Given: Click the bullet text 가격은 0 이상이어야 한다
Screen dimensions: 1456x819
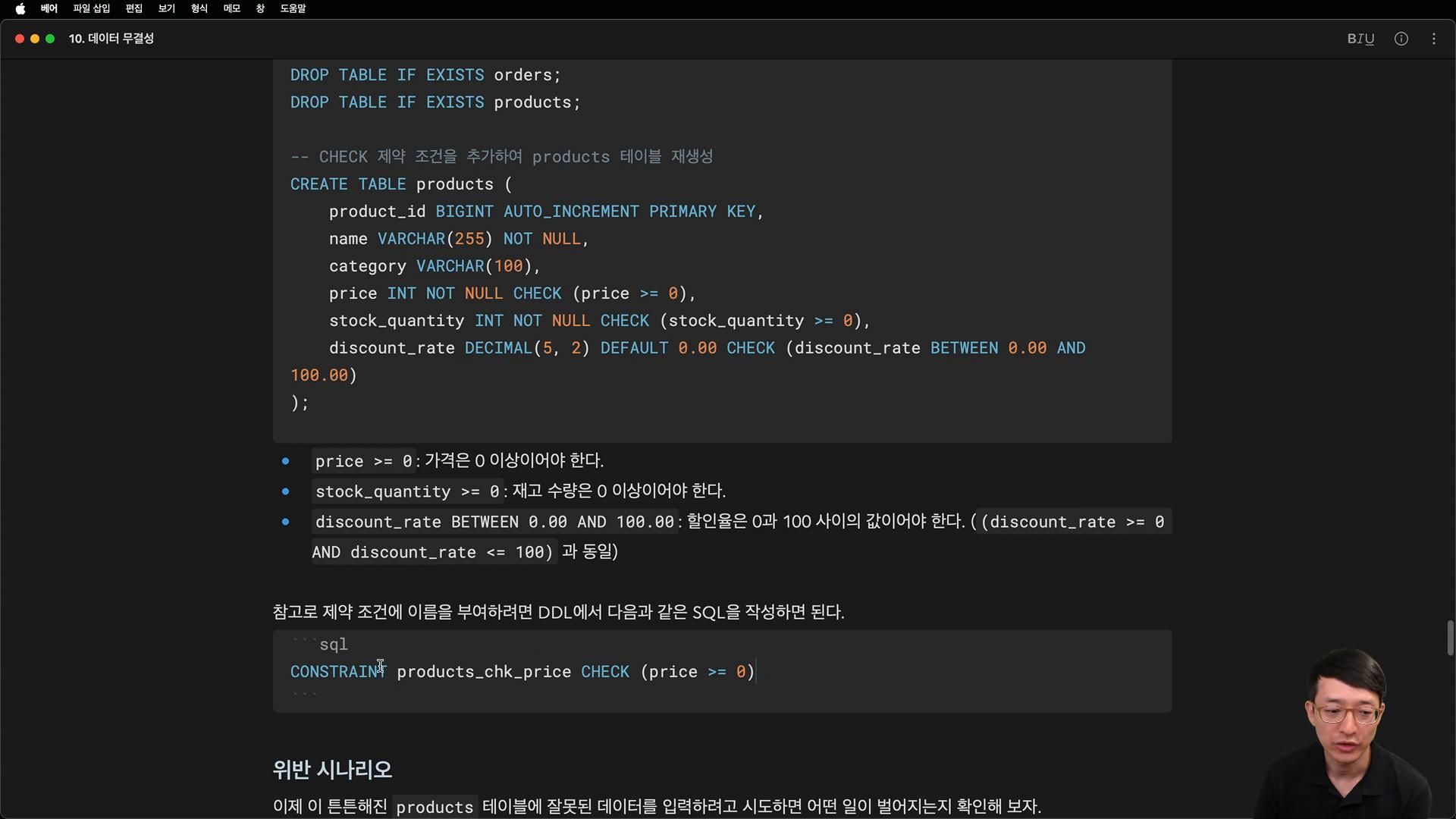Looking at the screenshot, I should click(514, 461).
